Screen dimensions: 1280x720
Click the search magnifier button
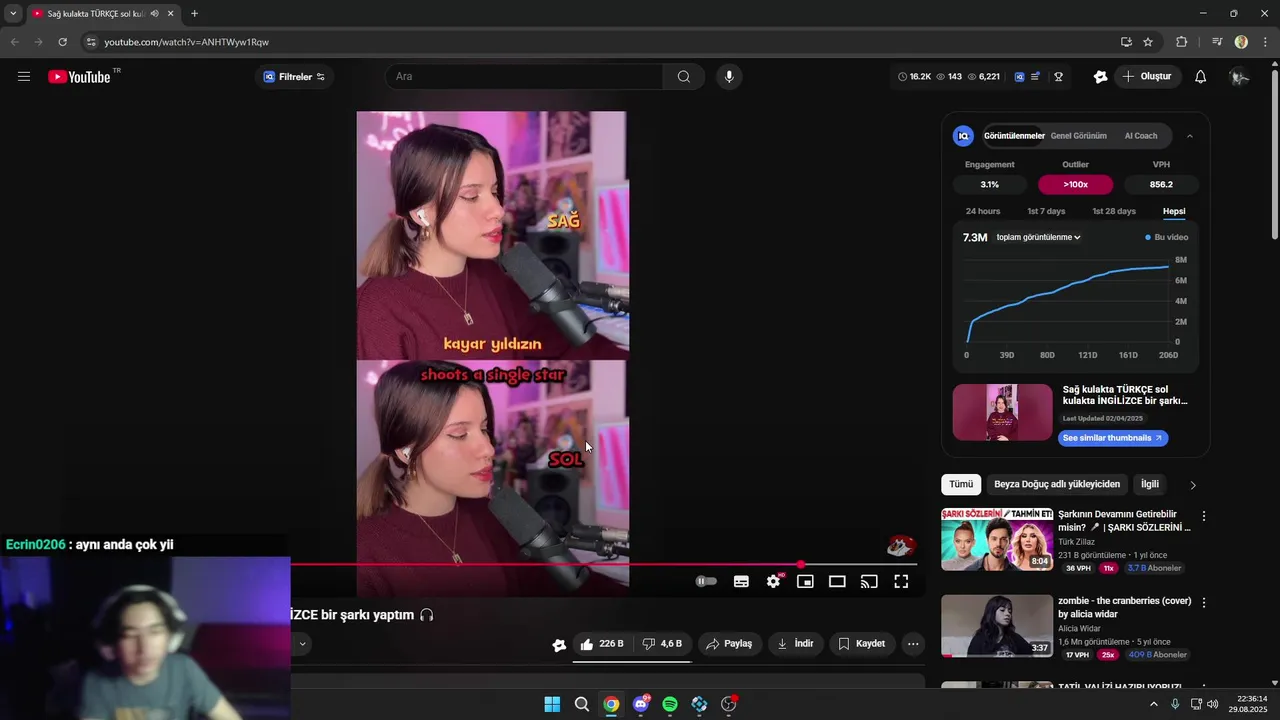684,77
